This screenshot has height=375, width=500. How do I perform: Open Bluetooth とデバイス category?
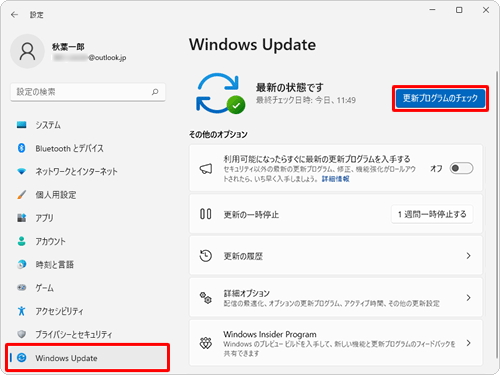(88, 148)
